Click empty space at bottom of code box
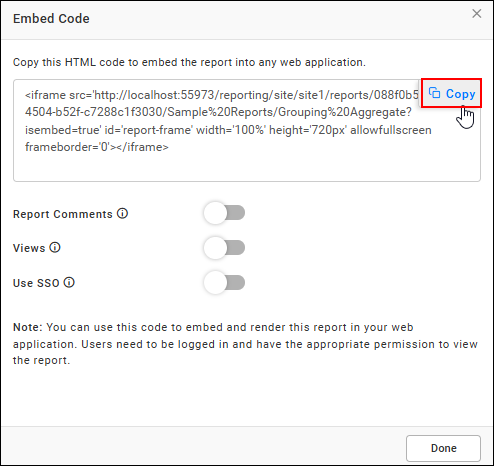Viewport: 494px width, 466px height. click(x=247, y=168)
